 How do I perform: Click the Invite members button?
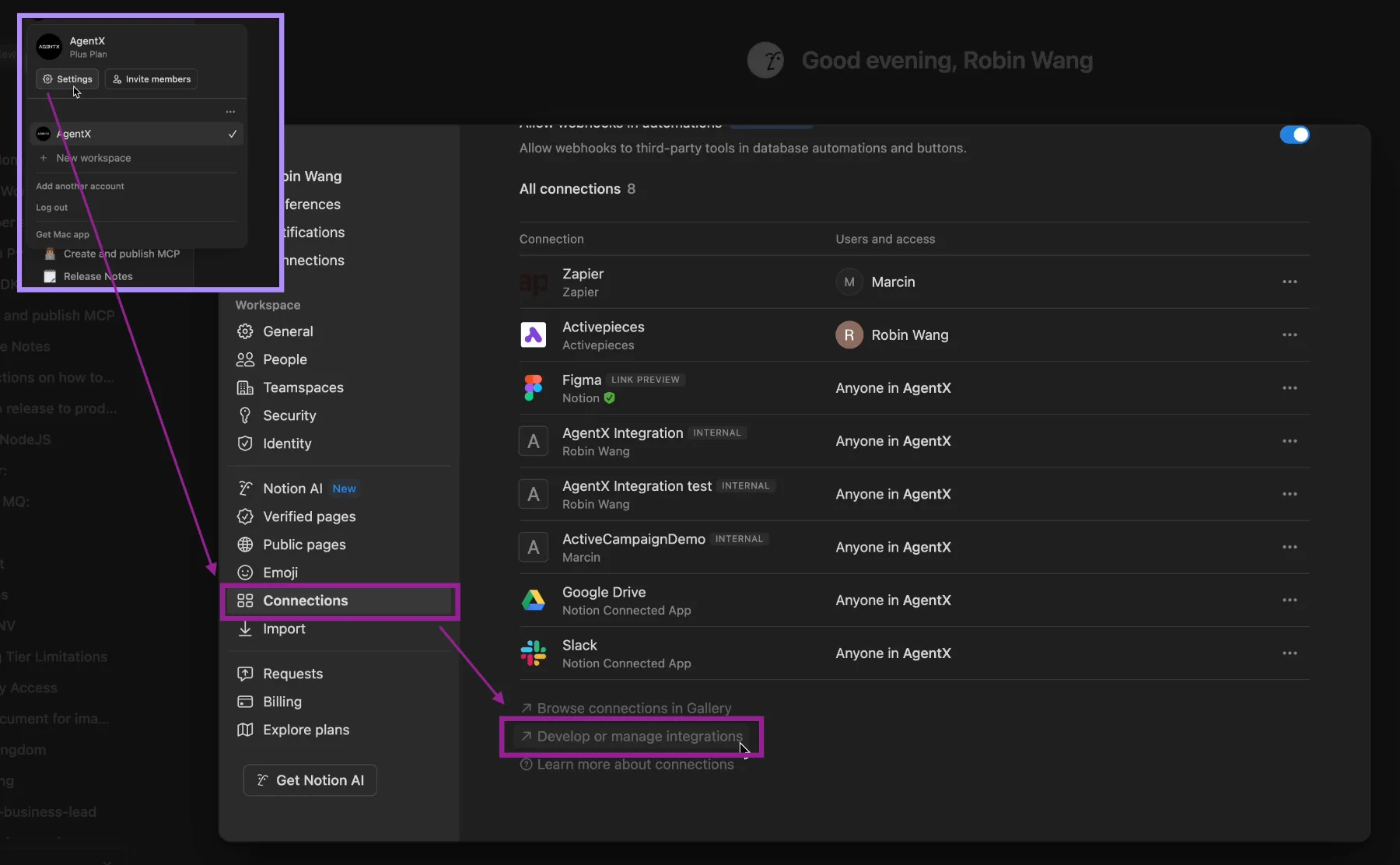click(x=151, y=79)
